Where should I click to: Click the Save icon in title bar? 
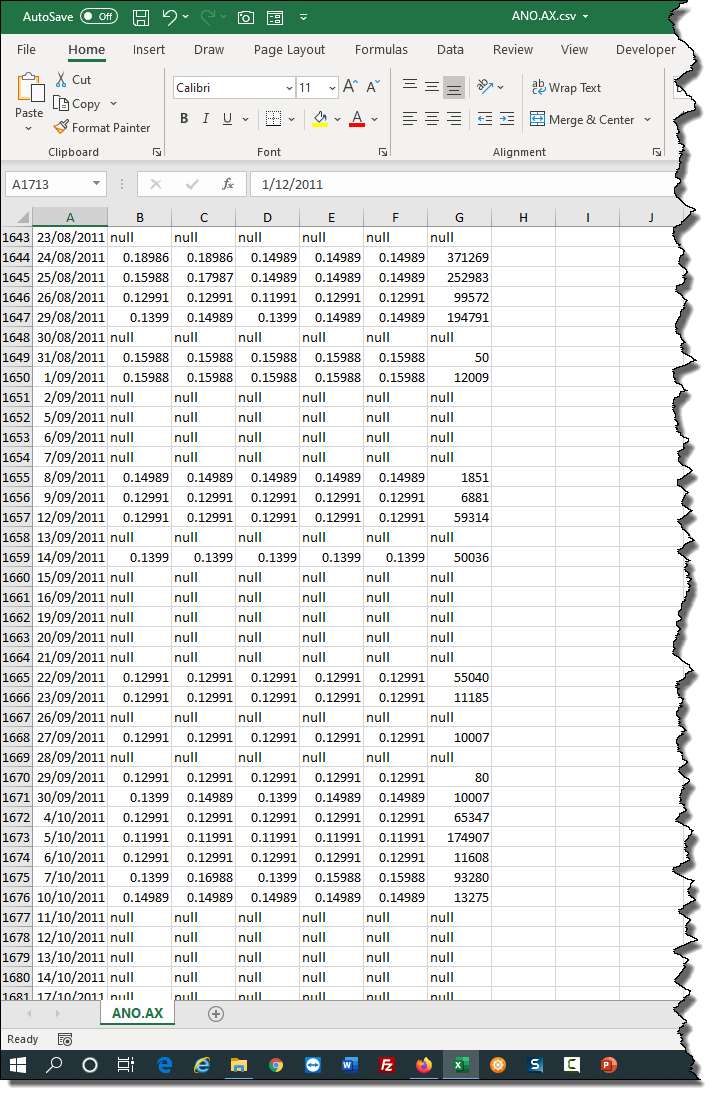click(x=141, y=17)
